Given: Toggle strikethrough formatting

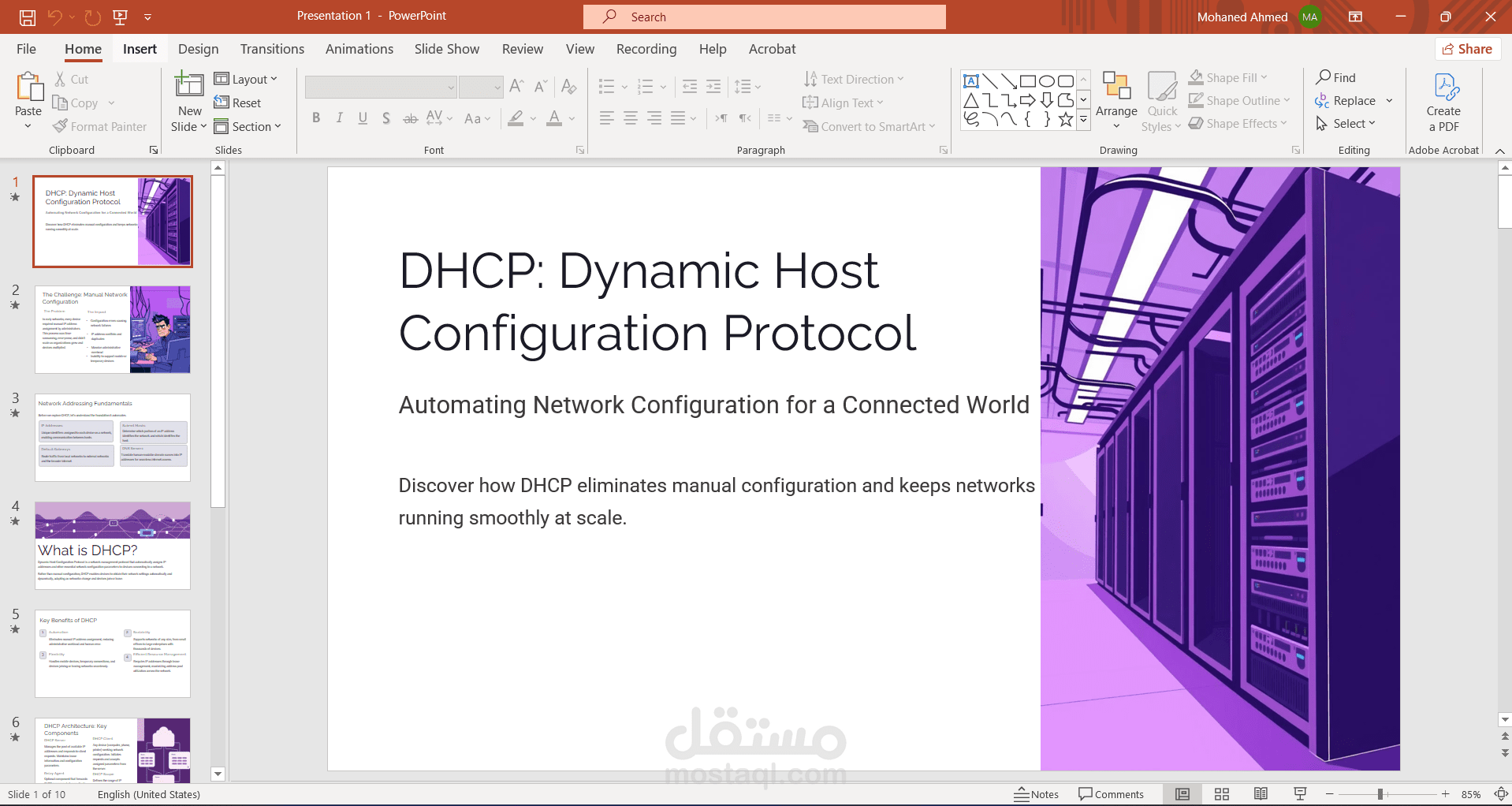Looking at the screenshot, I should point(411,118).
